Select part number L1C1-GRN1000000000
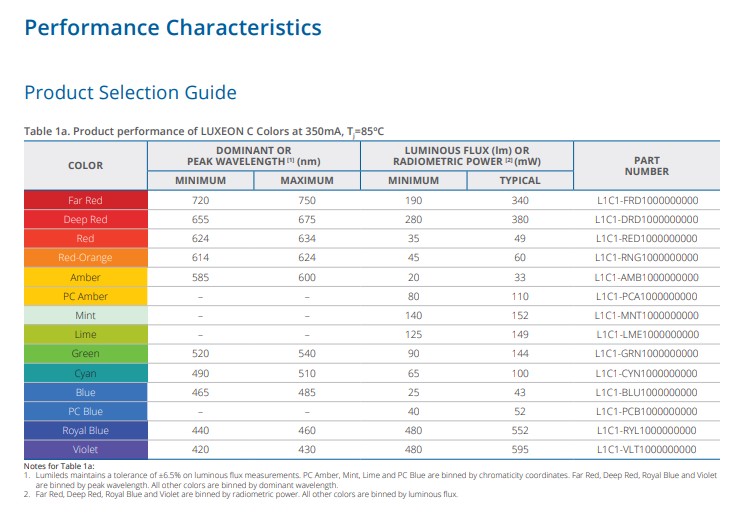The image size is (752, 511). click(646, 354)
